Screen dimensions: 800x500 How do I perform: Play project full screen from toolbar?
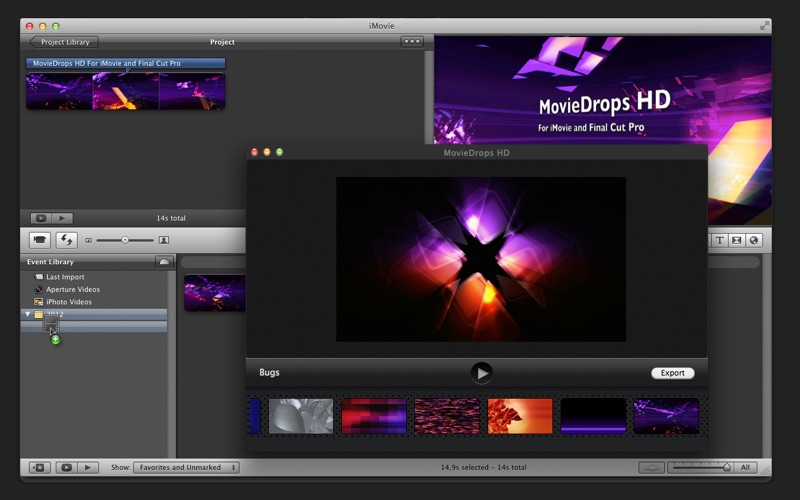[x=40, y=218]
